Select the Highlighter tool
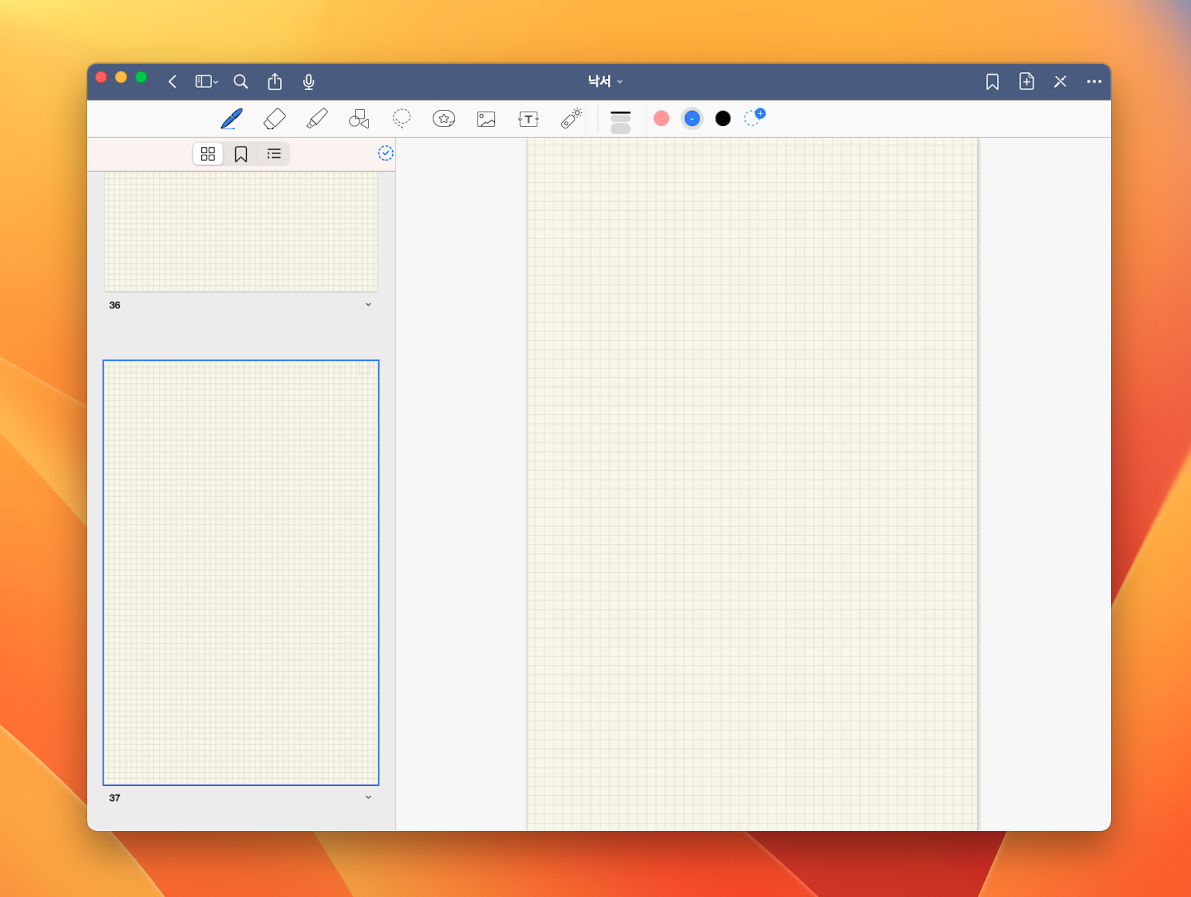 (x=317, y=118)
